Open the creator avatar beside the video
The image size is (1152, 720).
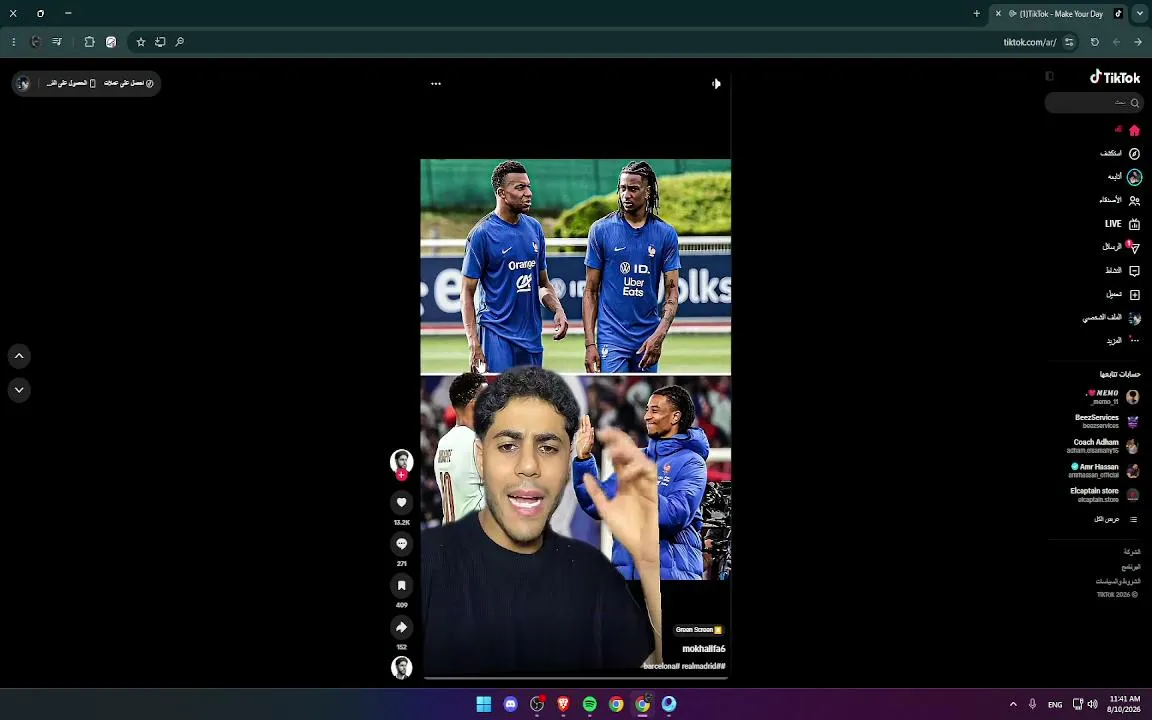401,461
